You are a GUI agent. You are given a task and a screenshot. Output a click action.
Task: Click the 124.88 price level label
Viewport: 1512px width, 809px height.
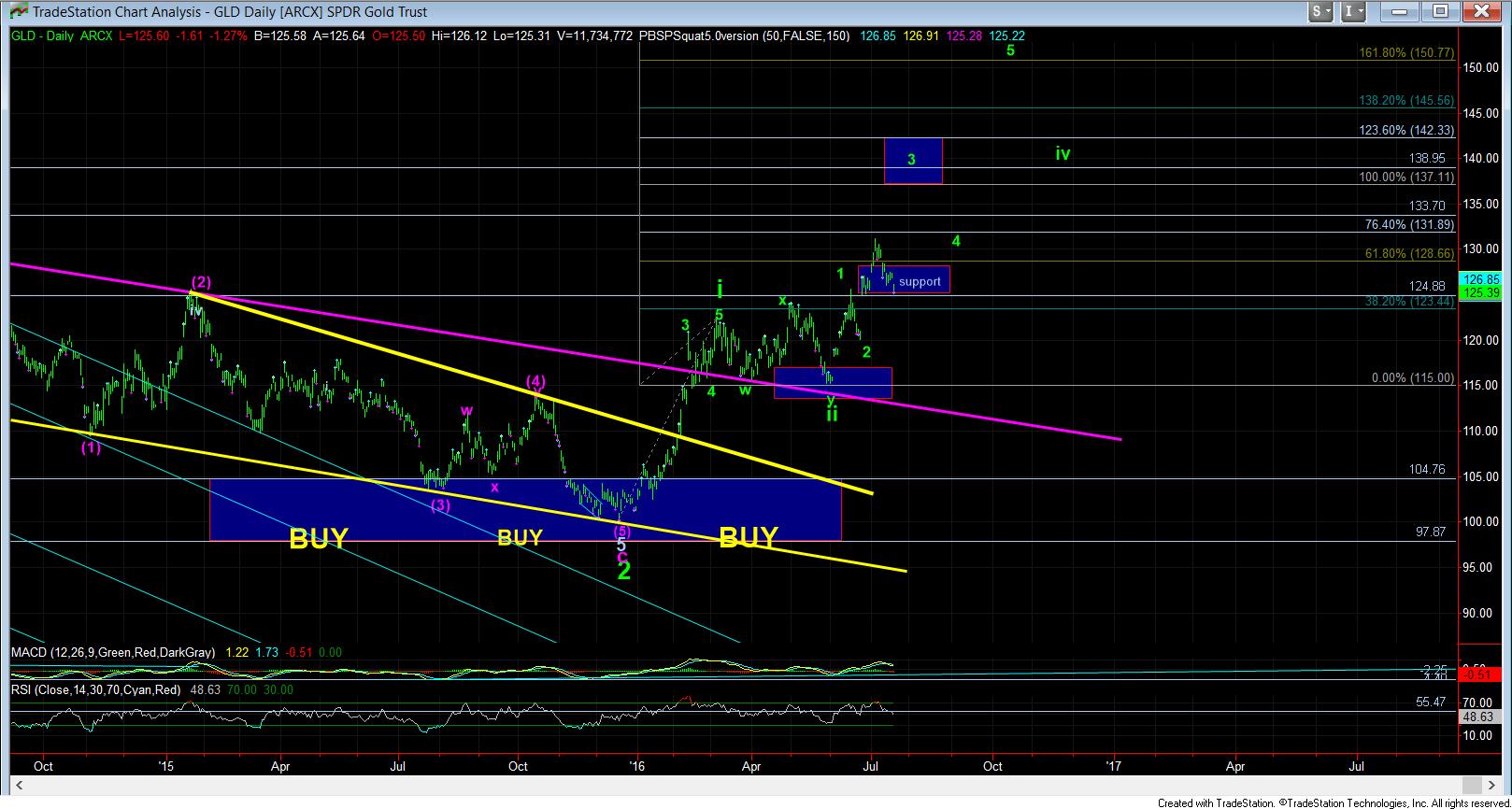(x=1427, y=286)
